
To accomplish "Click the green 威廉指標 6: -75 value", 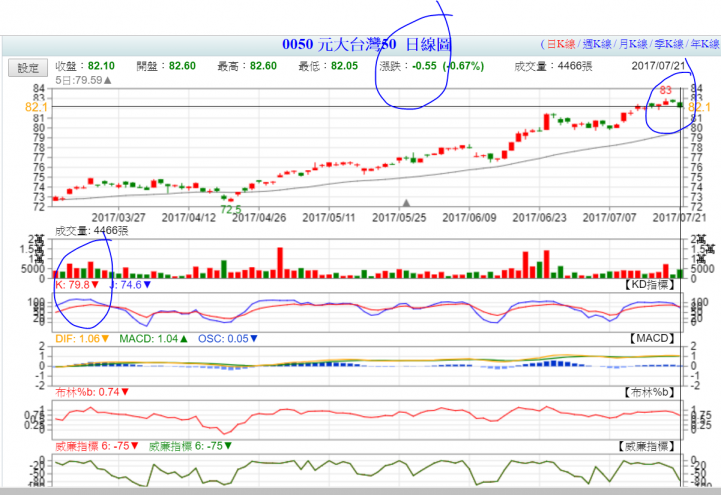I will [190, 446].
